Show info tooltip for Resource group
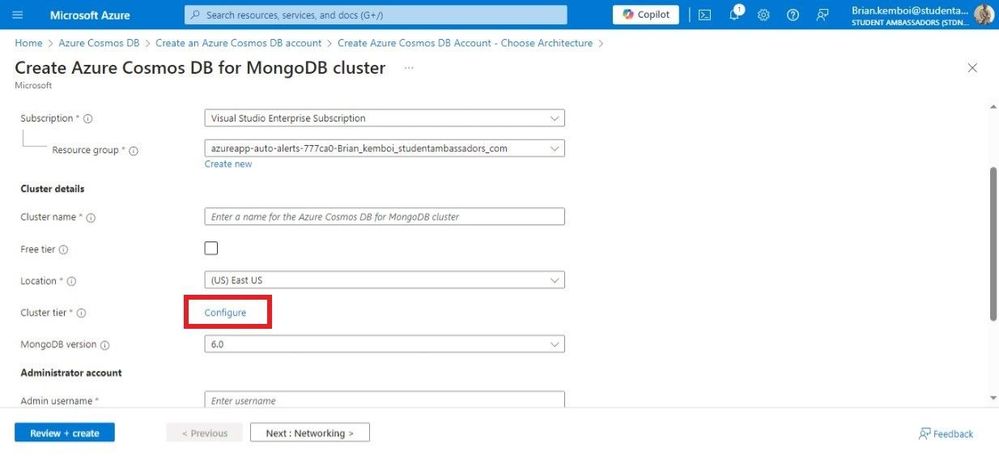Image resolution: width=999 pixels, height=456 pixels. [x=134, y=151]
